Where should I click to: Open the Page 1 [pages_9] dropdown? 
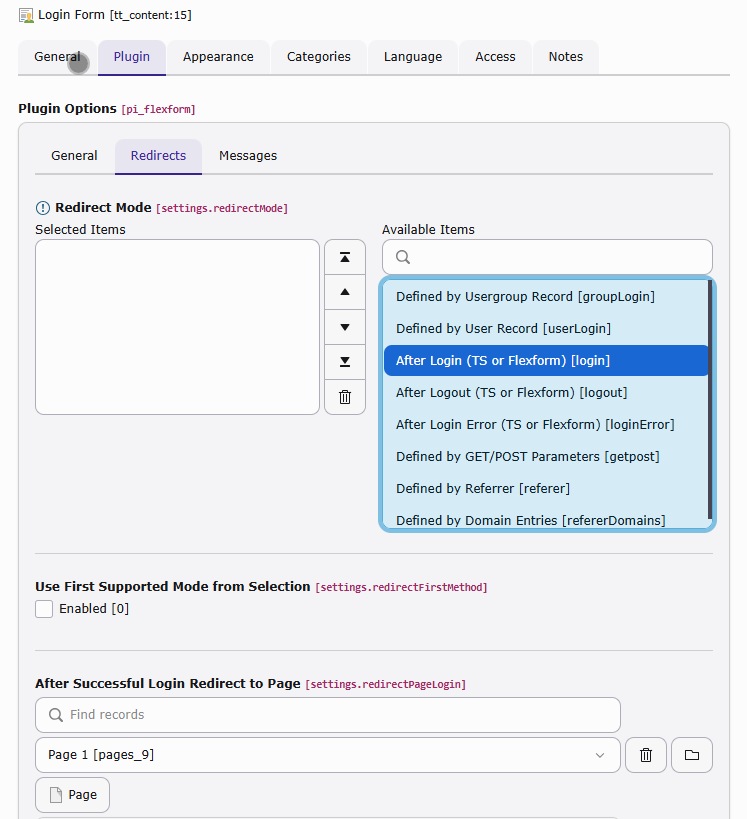pyautogui.click(x=328, y=755)
